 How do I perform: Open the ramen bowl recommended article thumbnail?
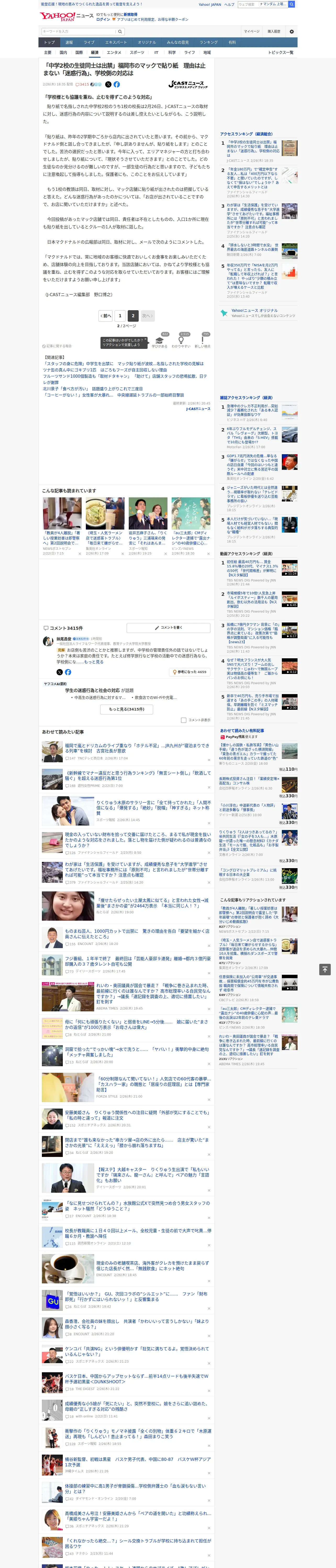pos(105,514)
